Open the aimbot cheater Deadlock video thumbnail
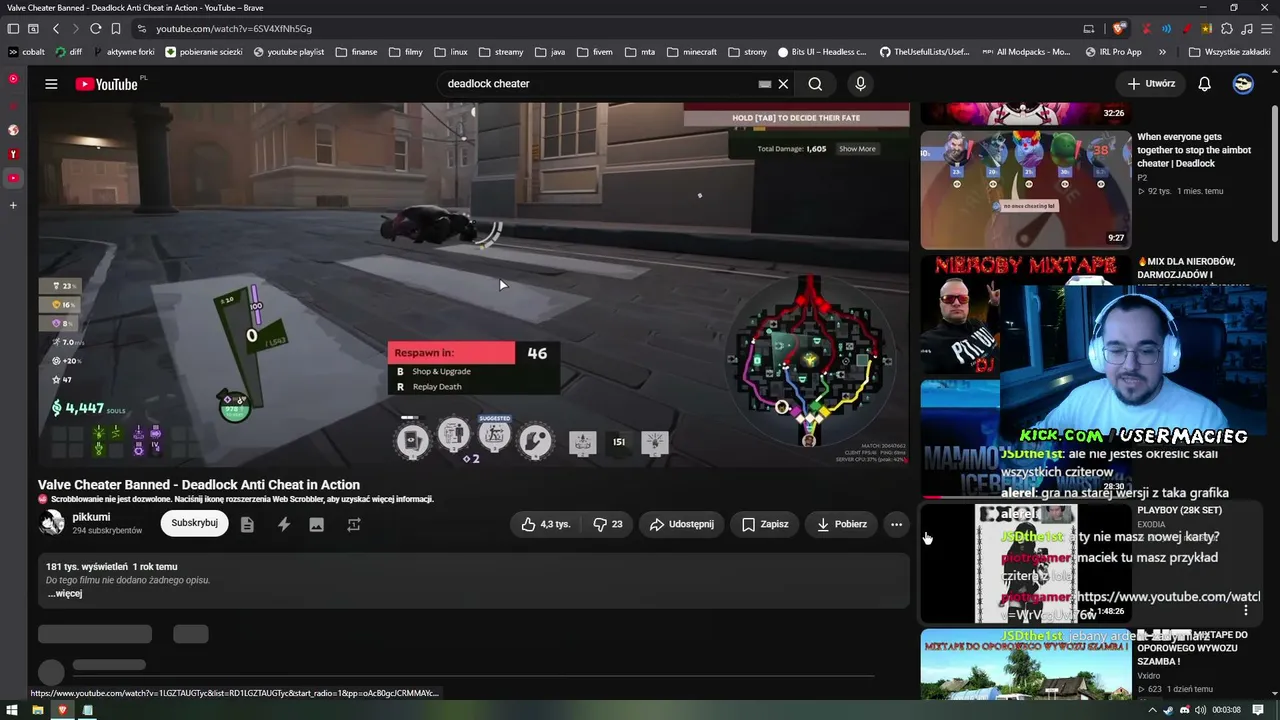1280x720 pixels. click(x=1025, y=190)
